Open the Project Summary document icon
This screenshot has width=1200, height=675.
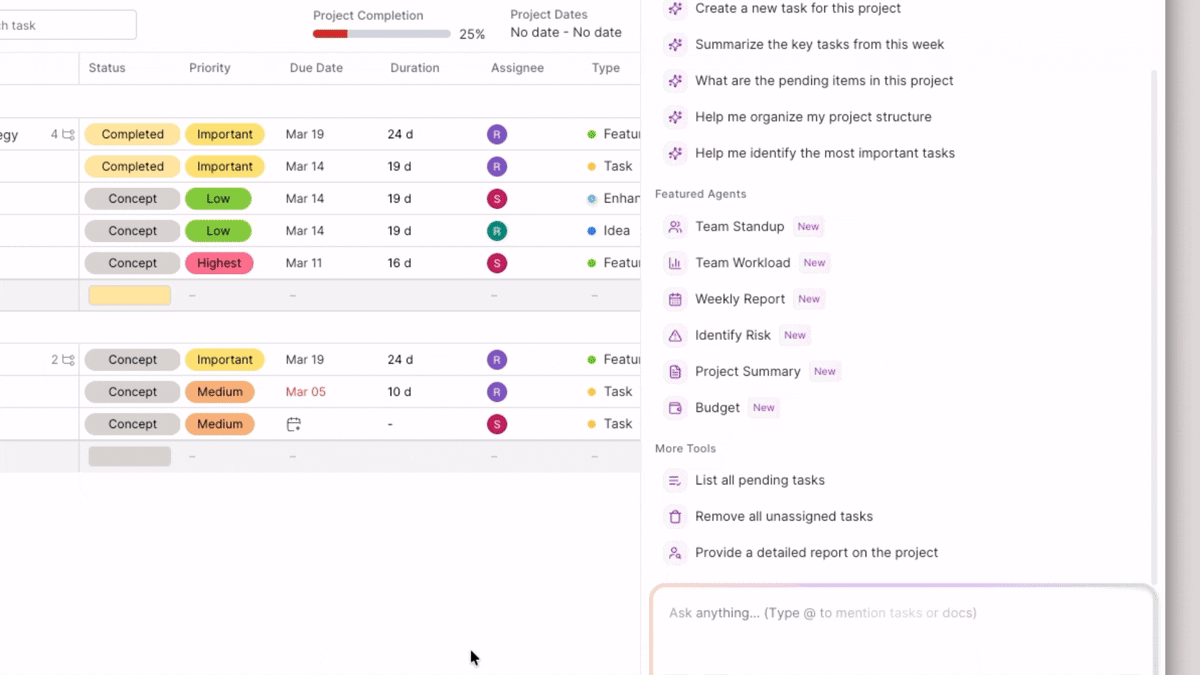click(x=675, y=372)
